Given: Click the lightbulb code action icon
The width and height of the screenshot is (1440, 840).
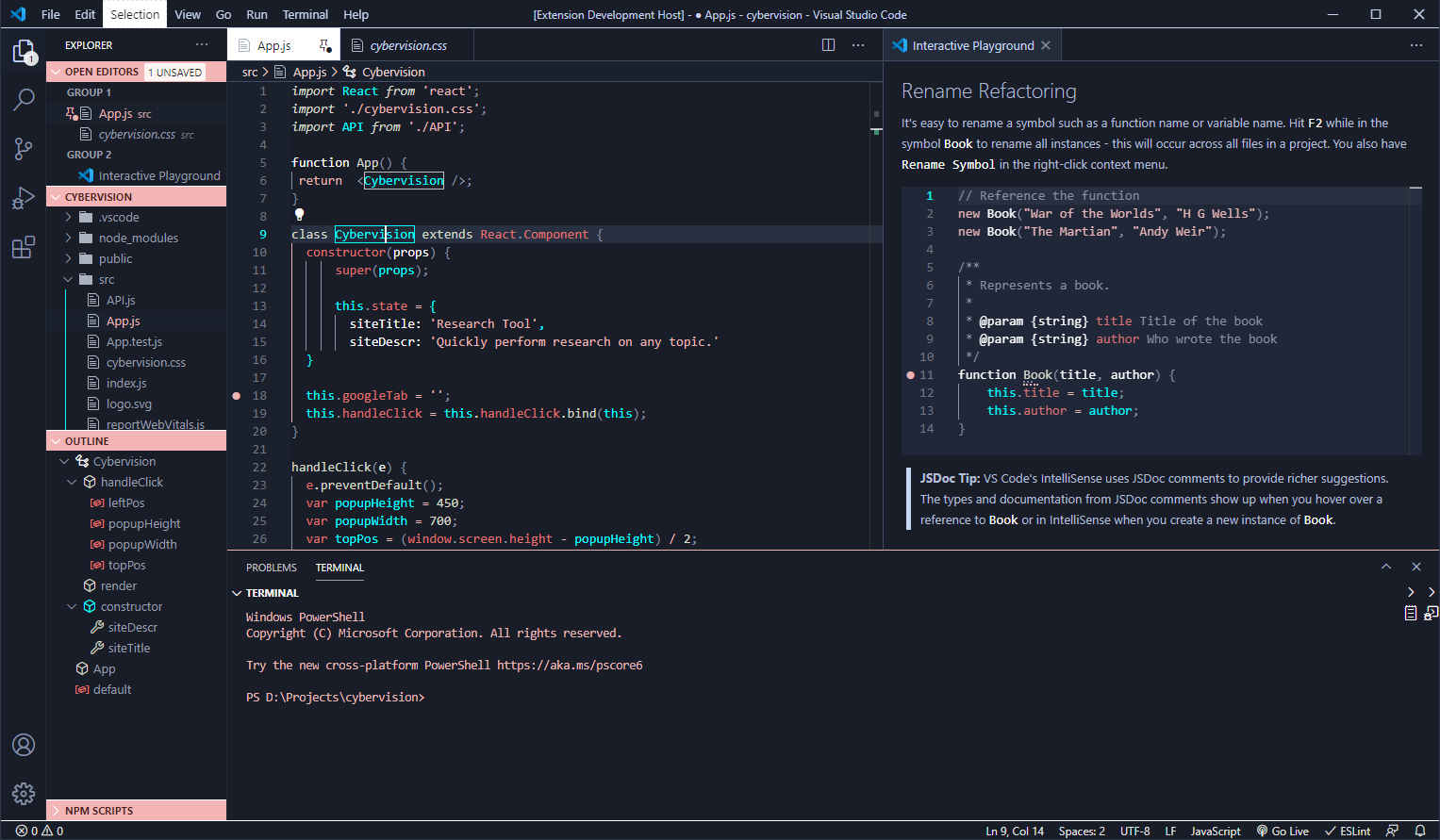Looking at the screenshot, I should point(299,215).
